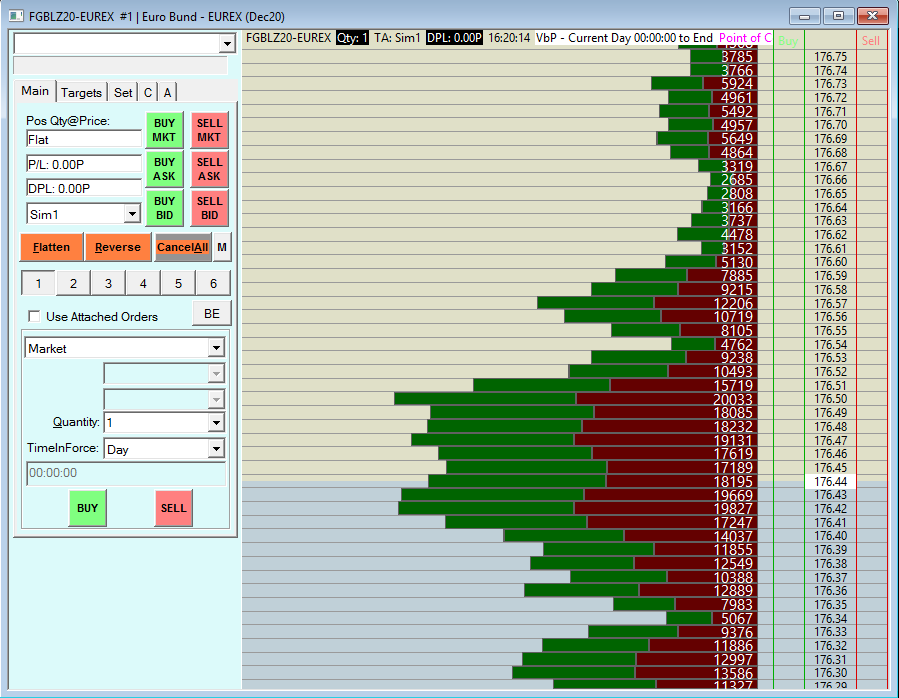The image size is (899, 698).
Task: Click the 00:00:00 time field
Action: 126,473
